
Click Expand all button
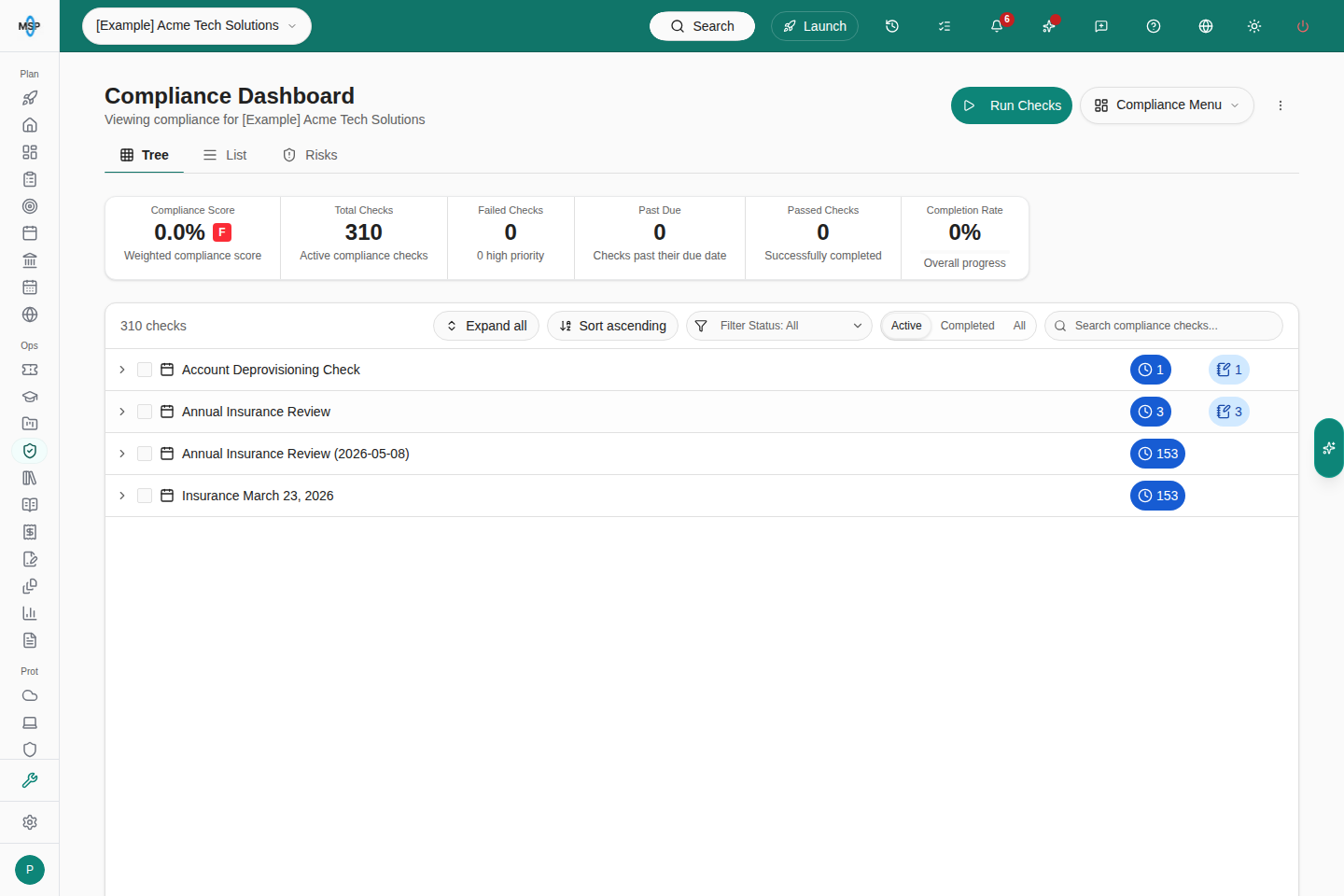pyautogui.click(x=486, y=326)
